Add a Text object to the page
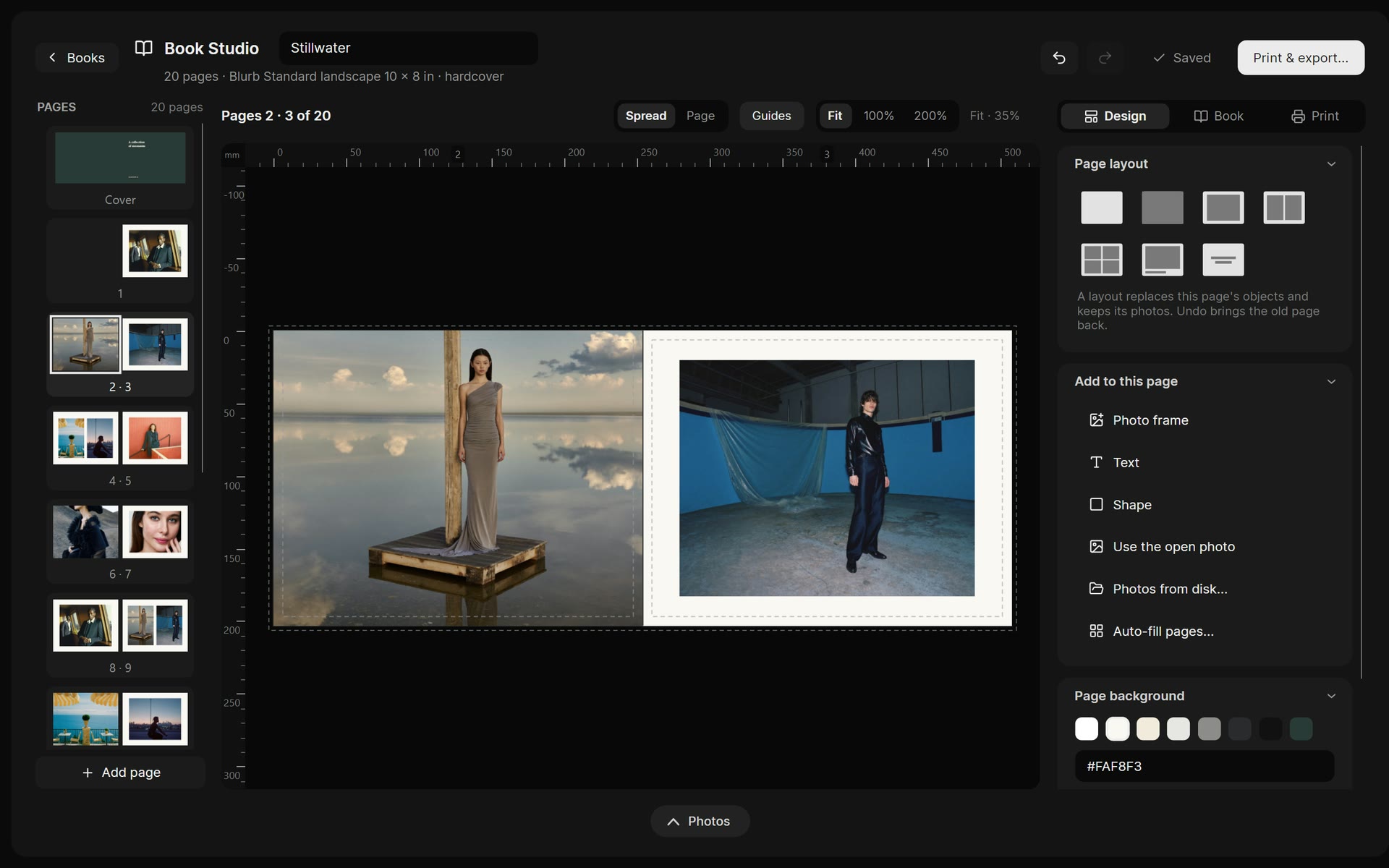 point(1205,462)
